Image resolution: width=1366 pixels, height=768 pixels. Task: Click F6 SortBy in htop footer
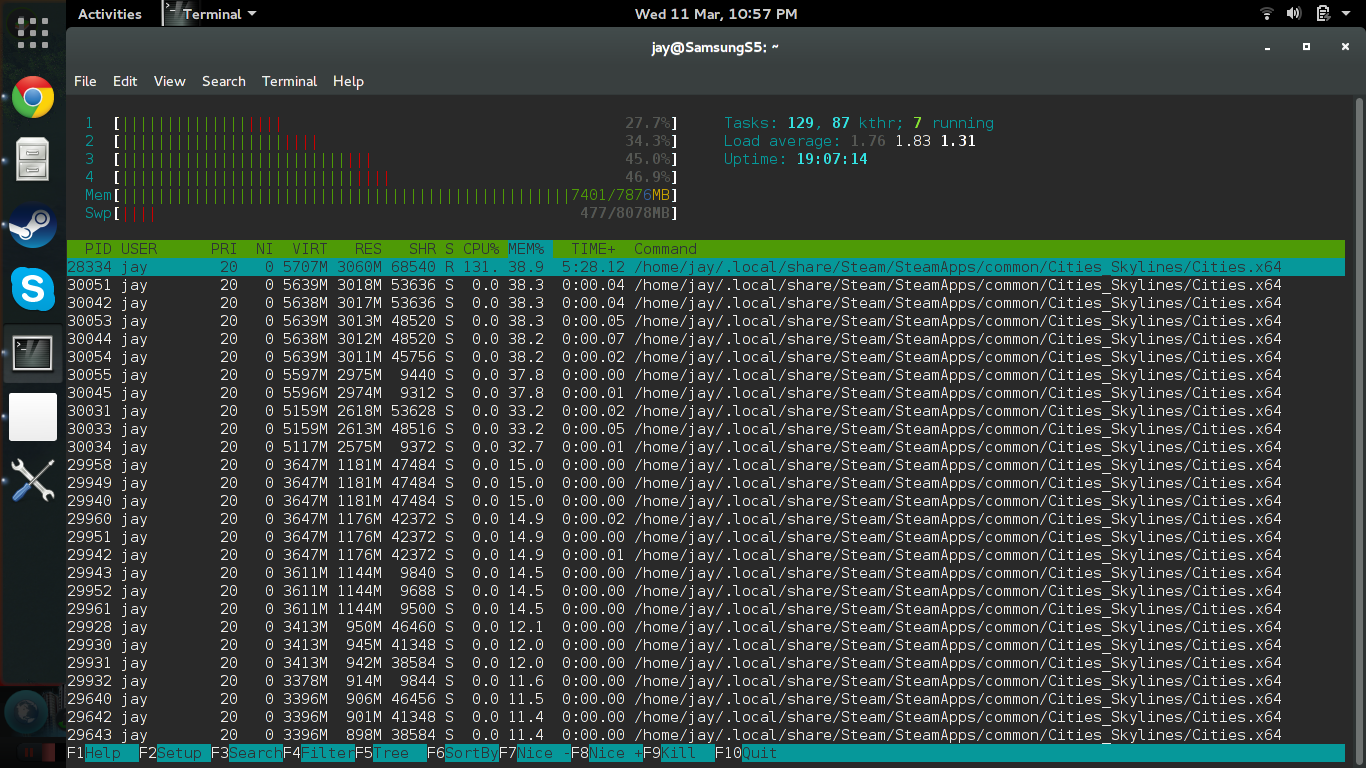pyautogui.click(x=462, y=753)
